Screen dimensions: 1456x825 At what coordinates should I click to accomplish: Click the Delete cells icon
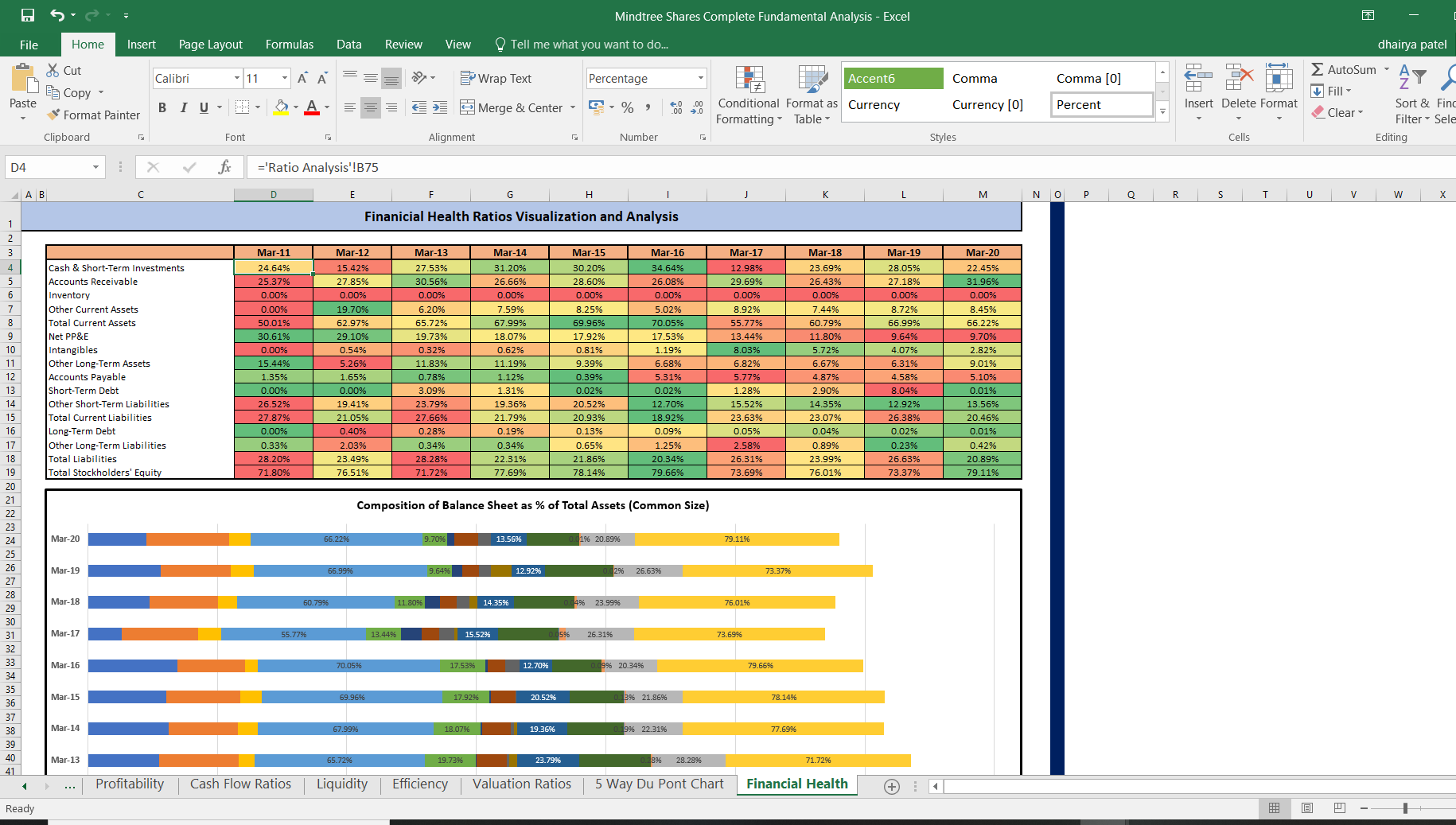[1239, 79]
